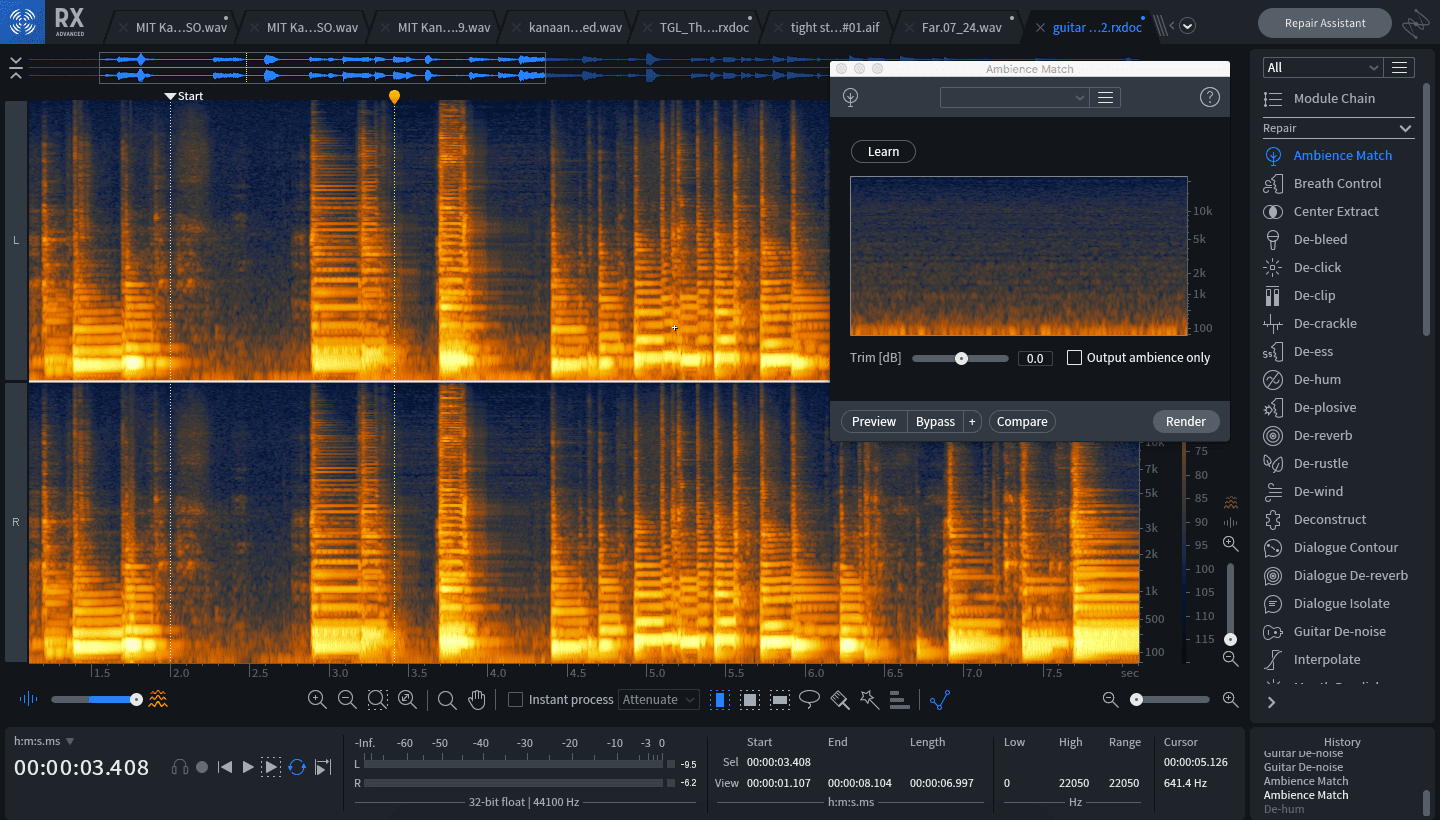
Task: Switch to the TGL_Th....rxdoc tab
Action: tap(704, 27)
